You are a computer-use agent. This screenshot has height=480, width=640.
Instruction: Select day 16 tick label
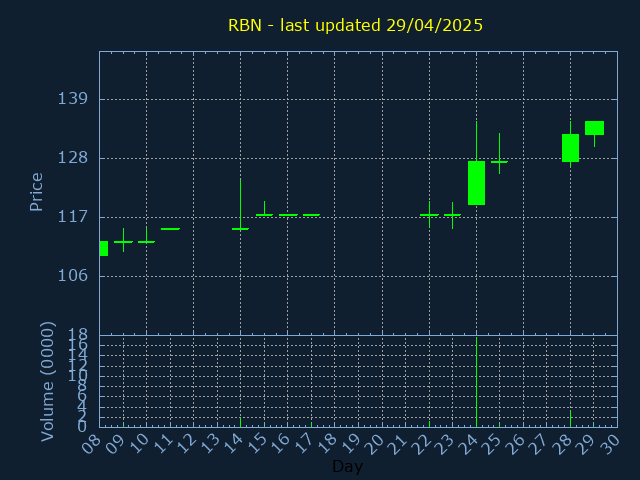click(280, 444)
